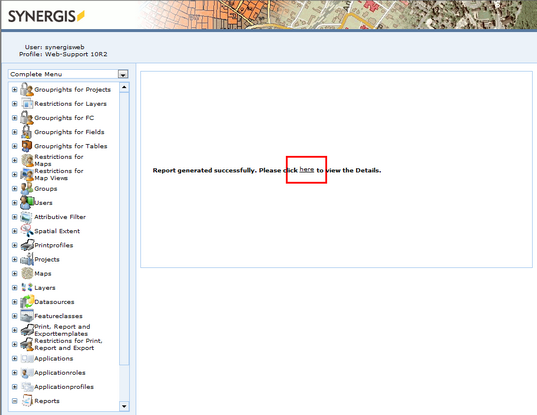Click the Attributive Filter icon
This screenshot has height=415, width=537.
(x=27, y=217)
